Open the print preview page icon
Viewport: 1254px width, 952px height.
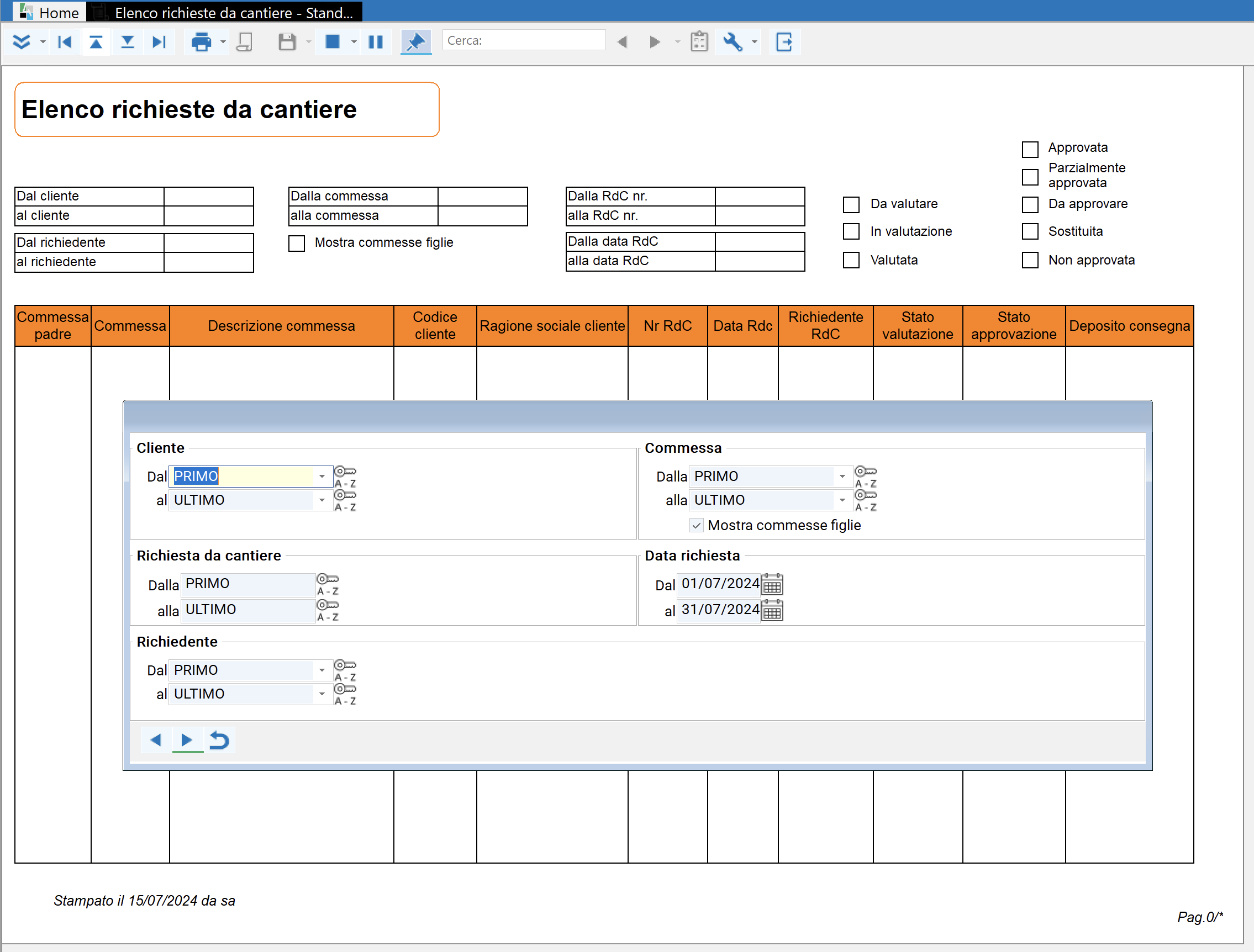click(x=245, y=42)
